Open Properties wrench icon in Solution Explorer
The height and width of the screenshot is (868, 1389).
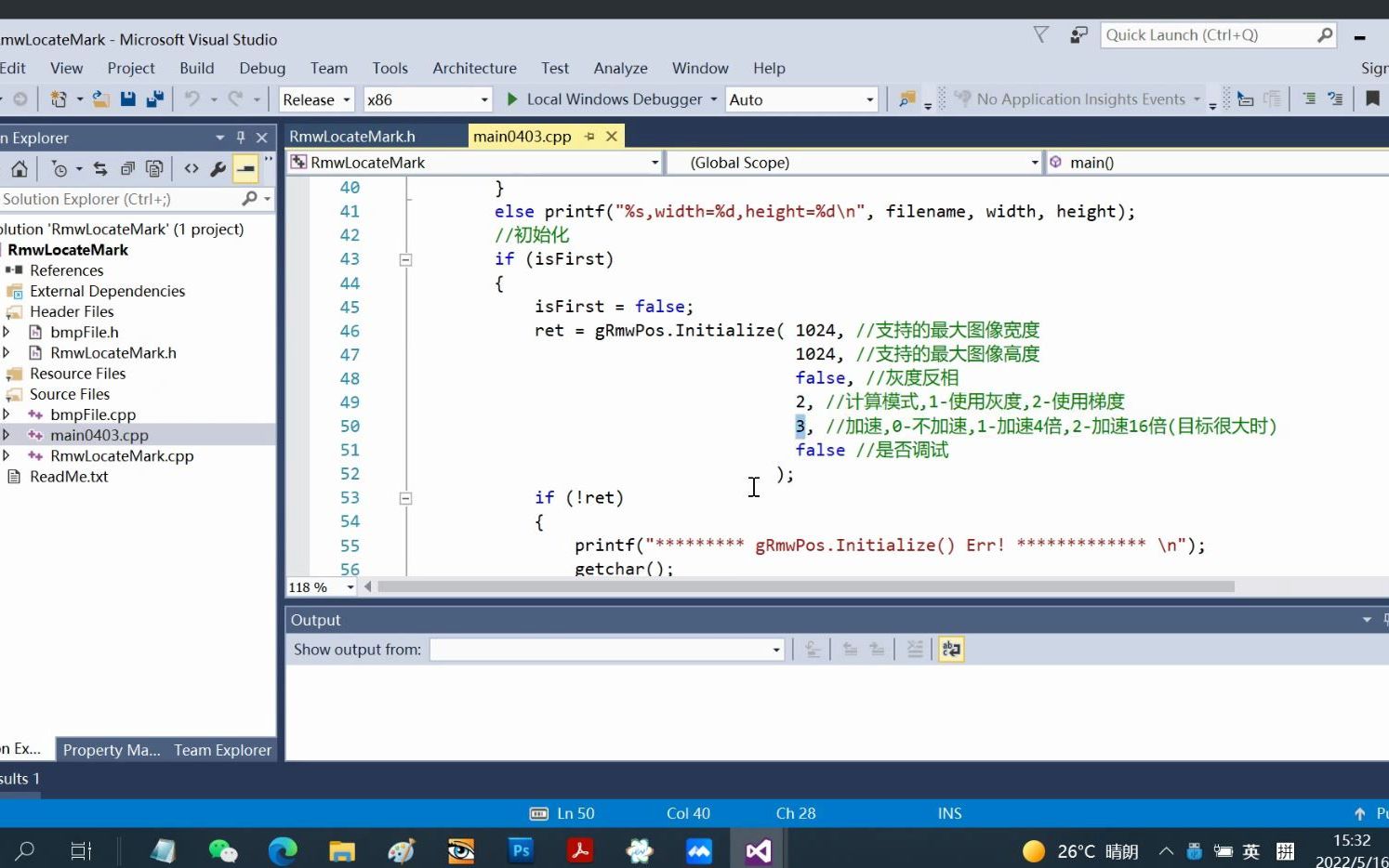click(218, 168)
